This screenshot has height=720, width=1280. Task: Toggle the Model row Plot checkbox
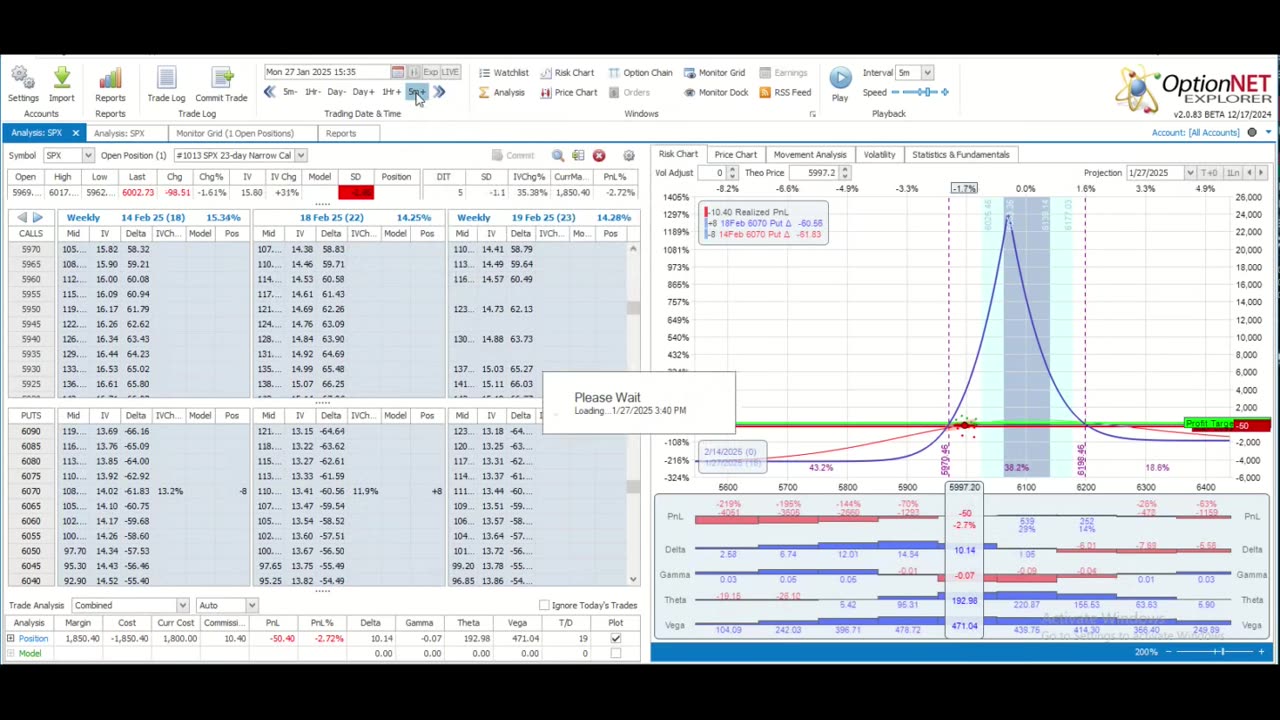(615, 653)
